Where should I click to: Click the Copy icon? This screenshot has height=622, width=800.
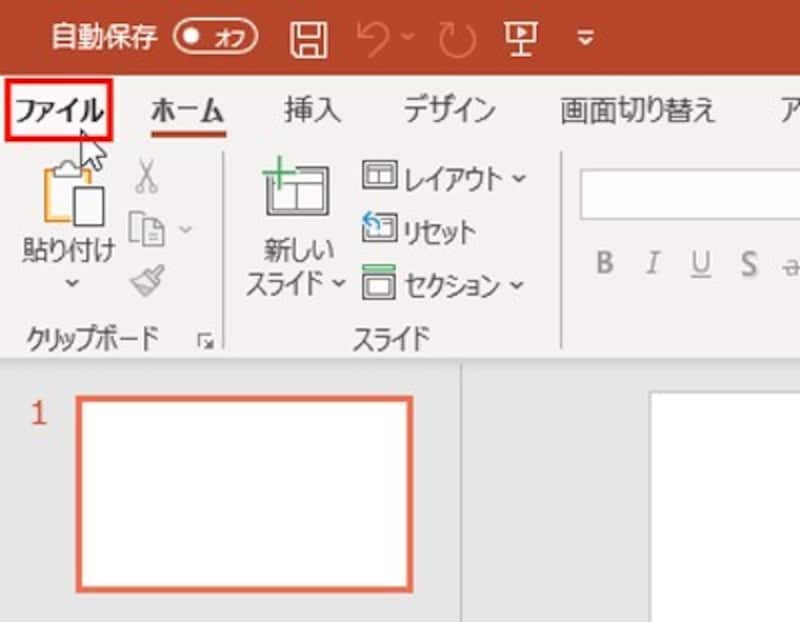(x=147, y=229)
